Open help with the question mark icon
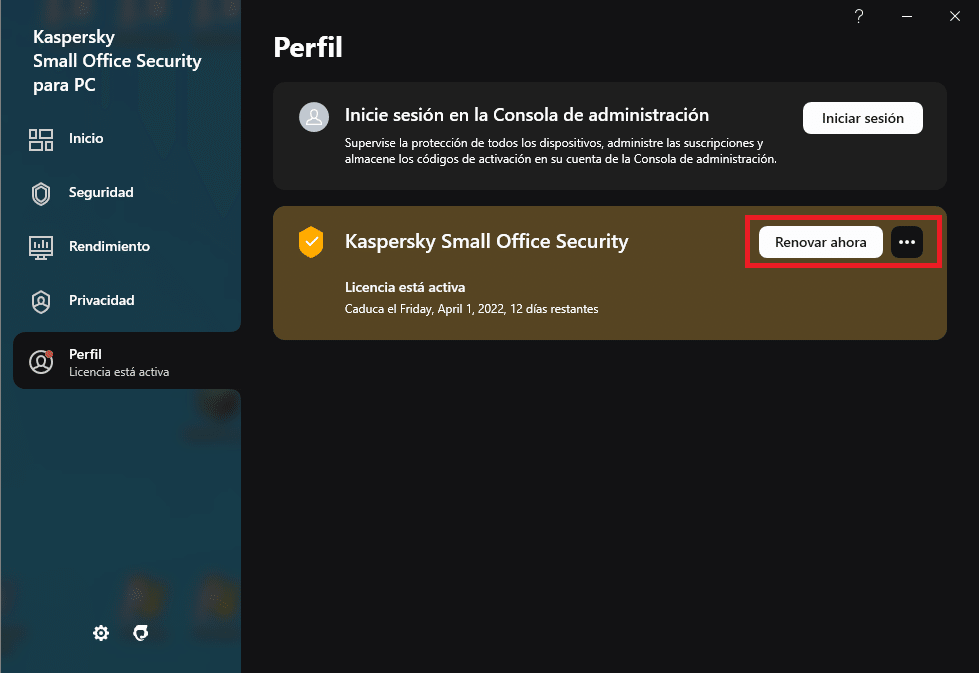Viewport: 979px width, 673px height. click(x=858, y=16)
